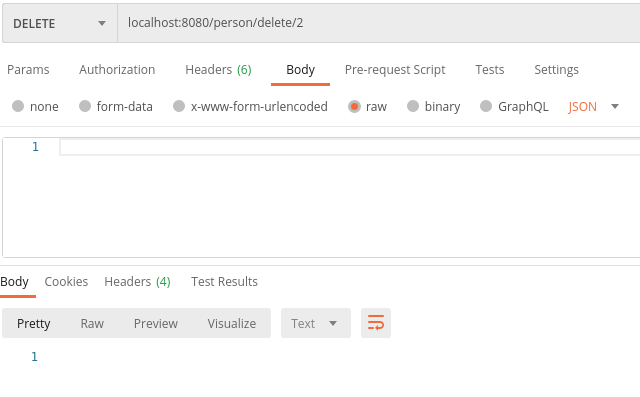Choose the GraphQL body radio option
Viewport: 640px width, 397px height.
point(486,106)
